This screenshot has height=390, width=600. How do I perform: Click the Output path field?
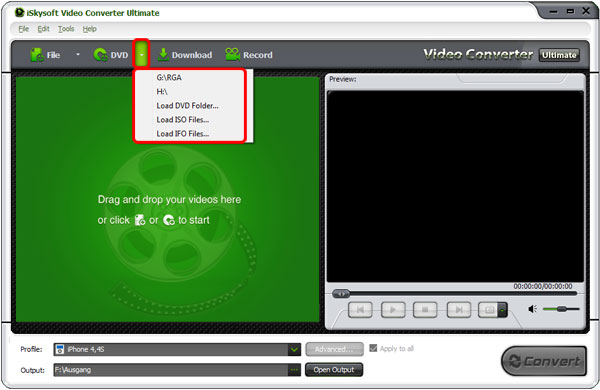[x=171, y=370]
